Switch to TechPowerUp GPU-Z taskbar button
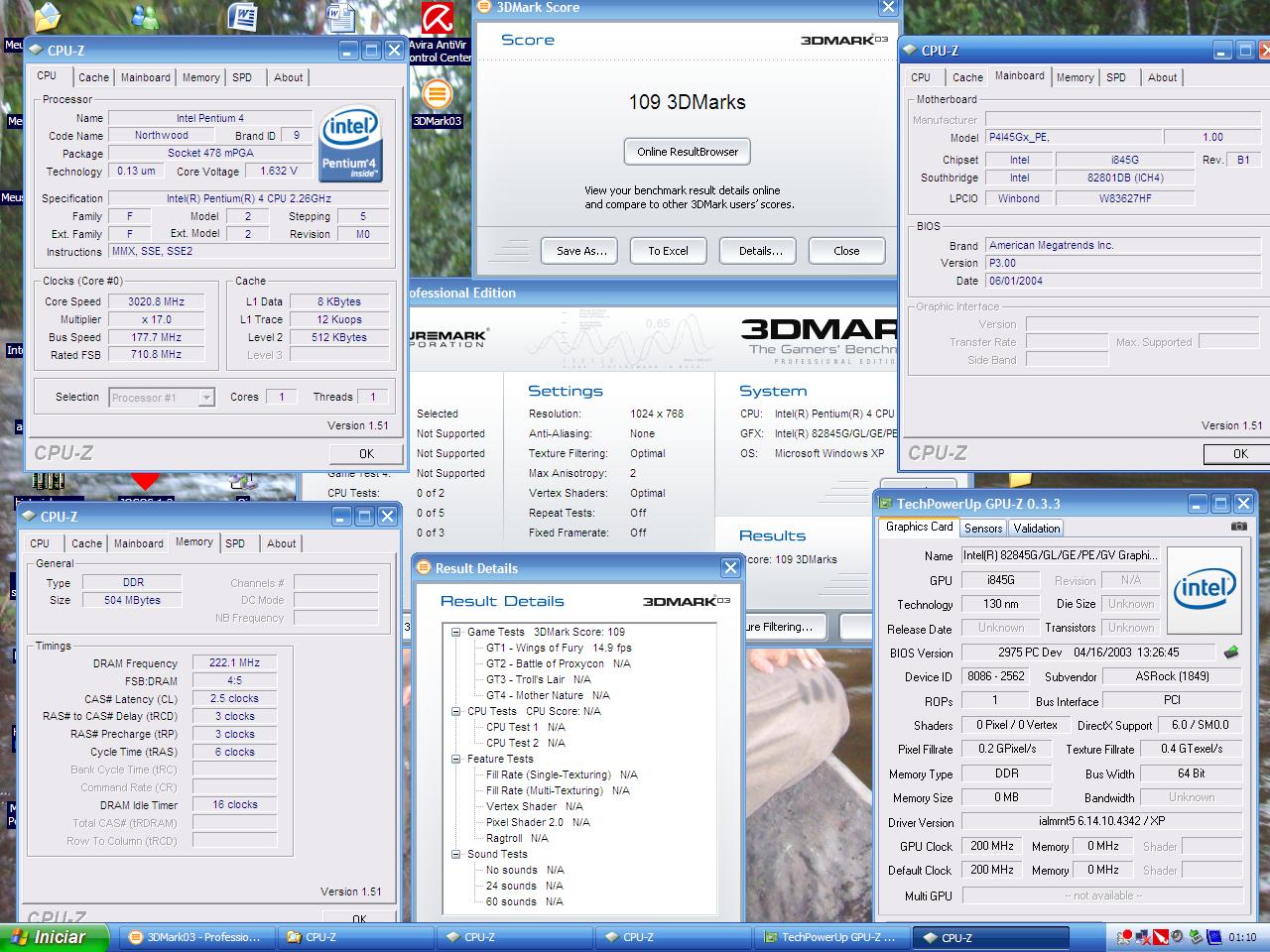1270x952 pixels. pos(829,937)
